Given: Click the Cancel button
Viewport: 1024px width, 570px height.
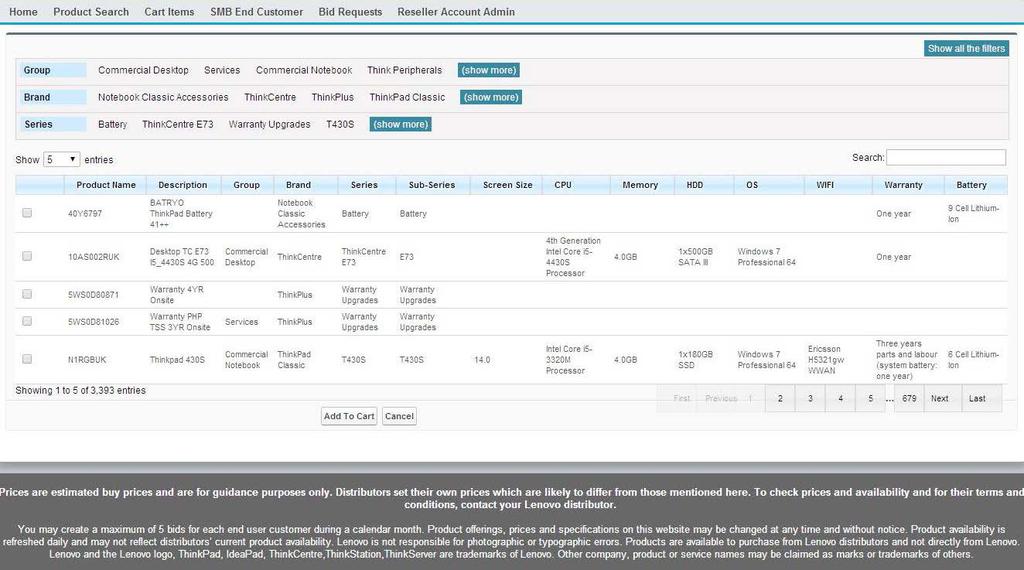Looking at the screenshot, I should click(399, 416).
